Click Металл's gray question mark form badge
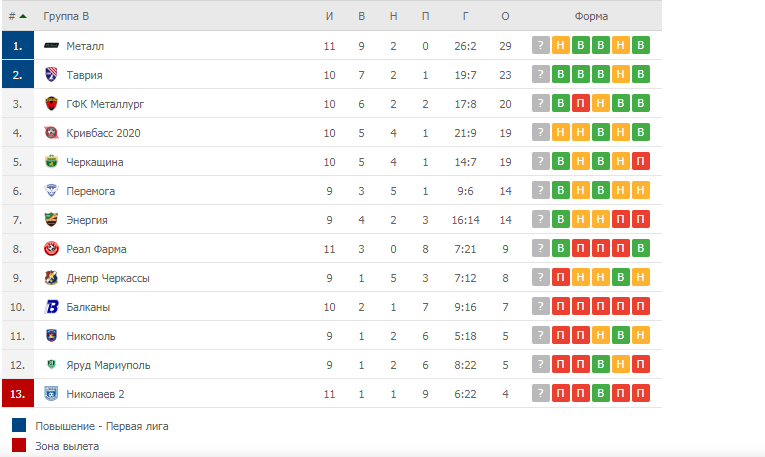The width and height of the screenshot is (765, 457). [541, 46]
